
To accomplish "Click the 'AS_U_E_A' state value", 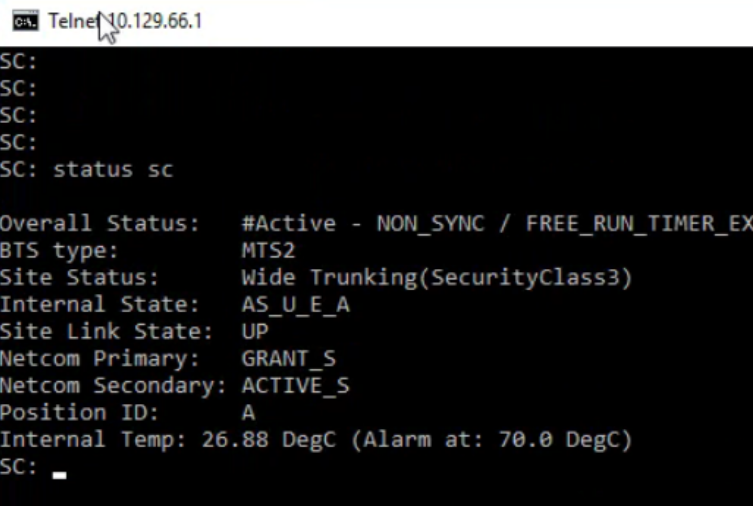I will [x=295, y=304].
